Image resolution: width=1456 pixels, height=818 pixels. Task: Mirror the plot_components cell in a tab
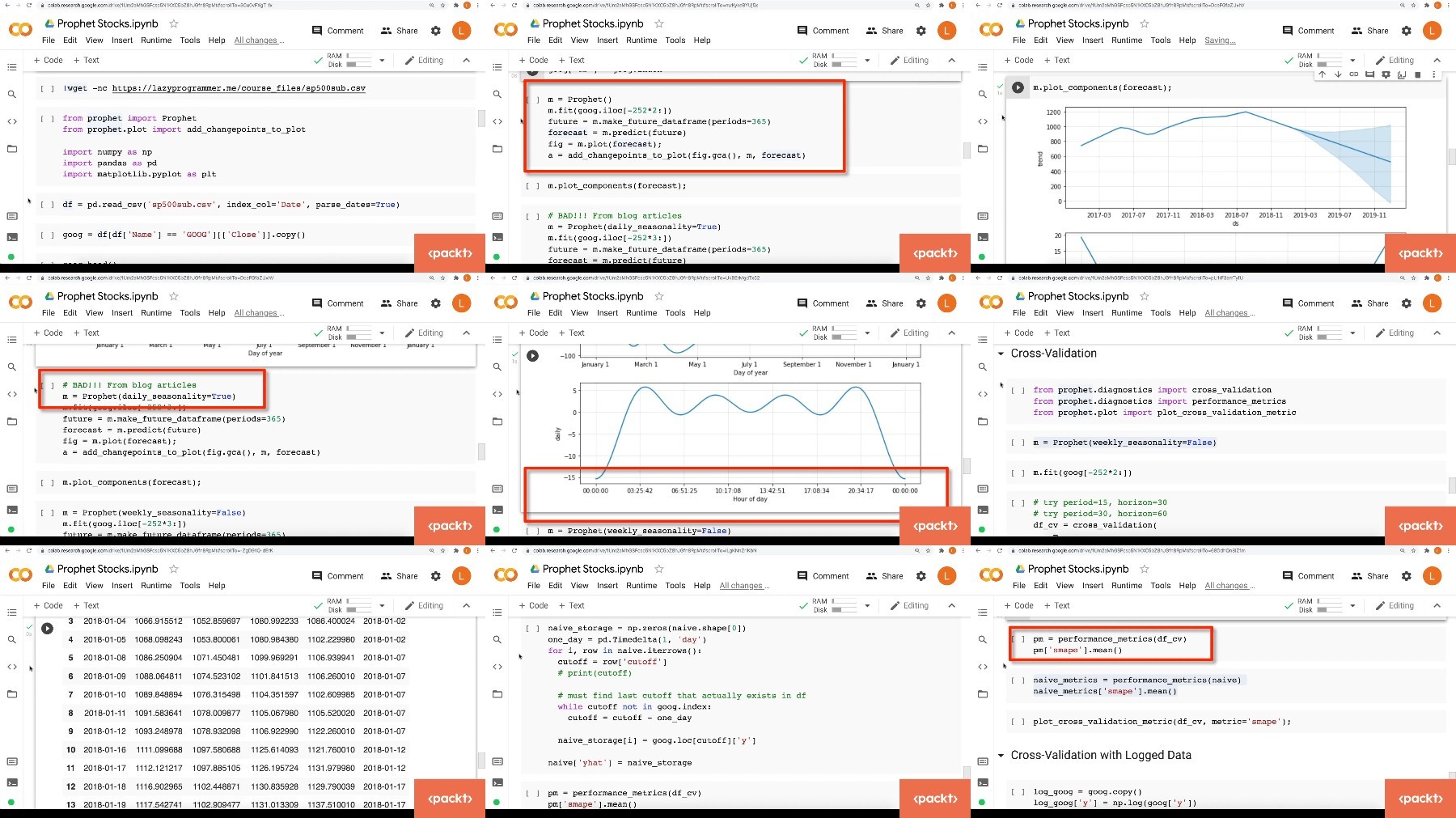pos(1402,74)
